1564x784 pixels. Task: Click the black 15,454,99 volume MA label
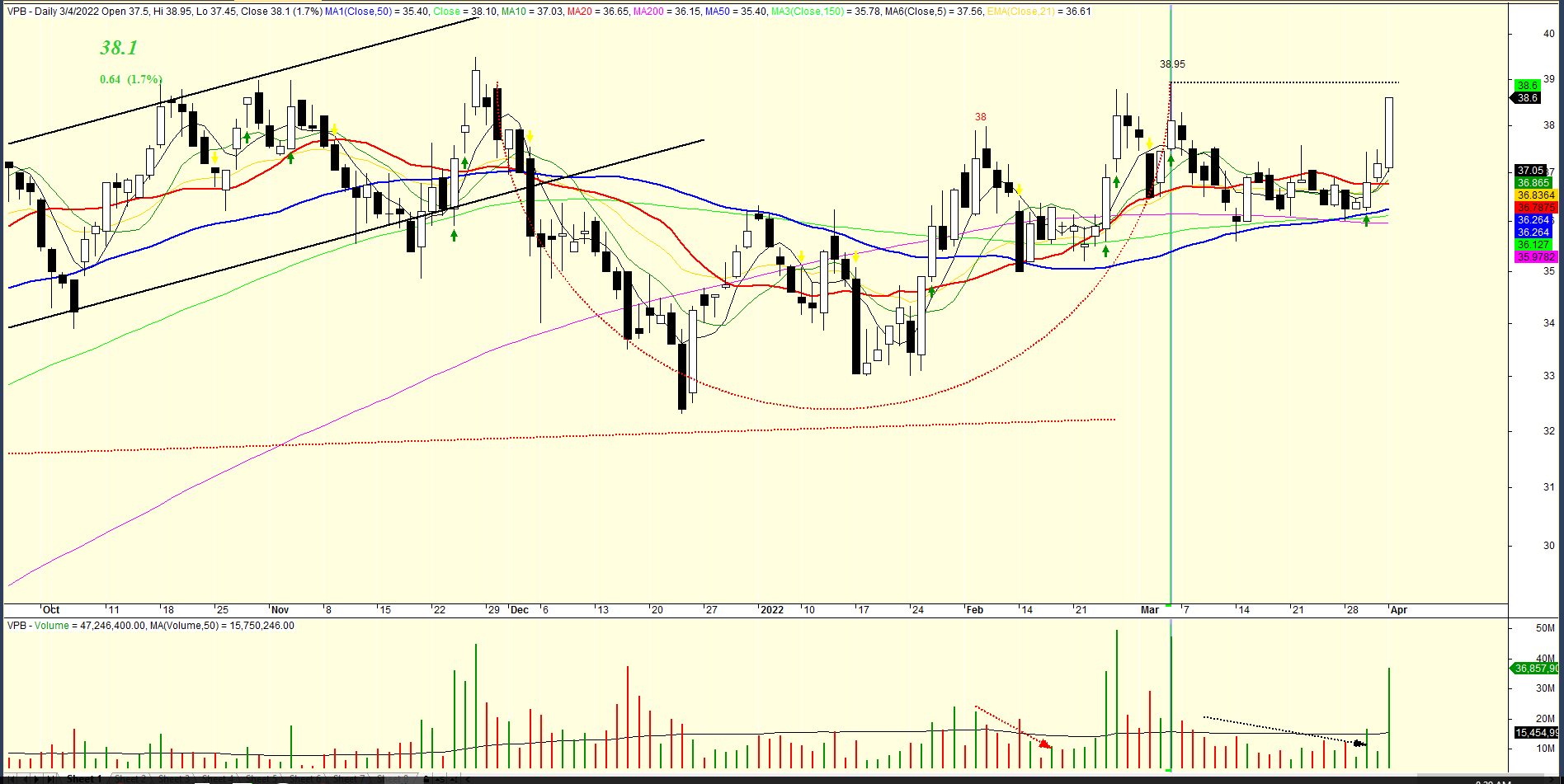point(1536,732)
